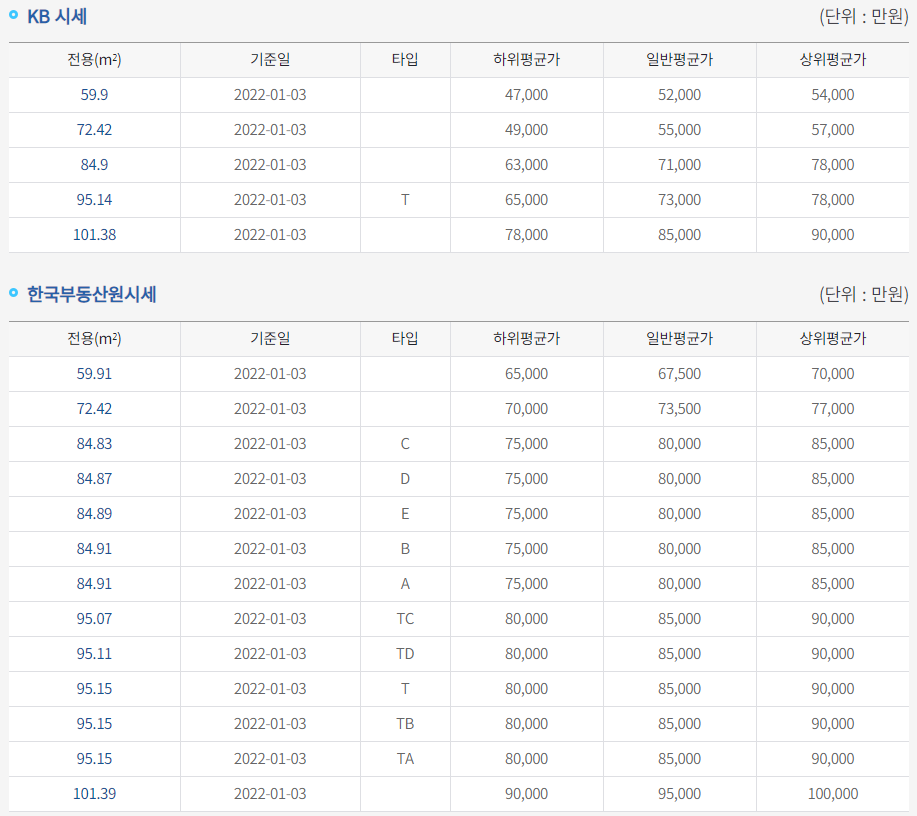
Task: Click 타입 header in 한국부동산원시세 table
Action: click(x=405, y=339)
